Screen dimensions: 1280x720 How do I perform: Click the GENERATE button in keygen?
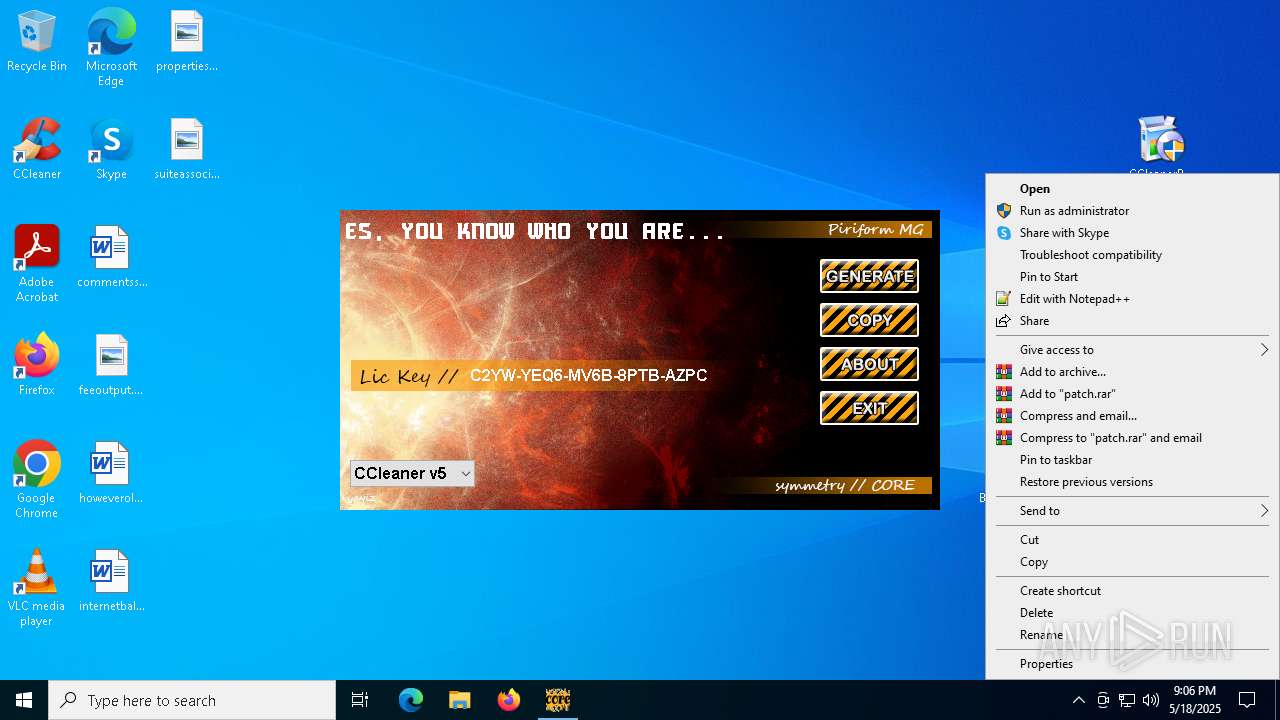(869, 276)
